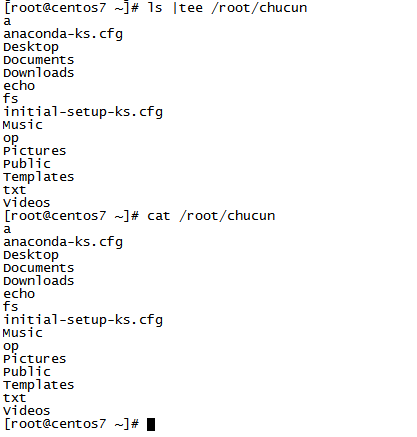417x437 pixels.
Task: Click the 'ls |tee /root/chucun' command text
Action: 227,8
